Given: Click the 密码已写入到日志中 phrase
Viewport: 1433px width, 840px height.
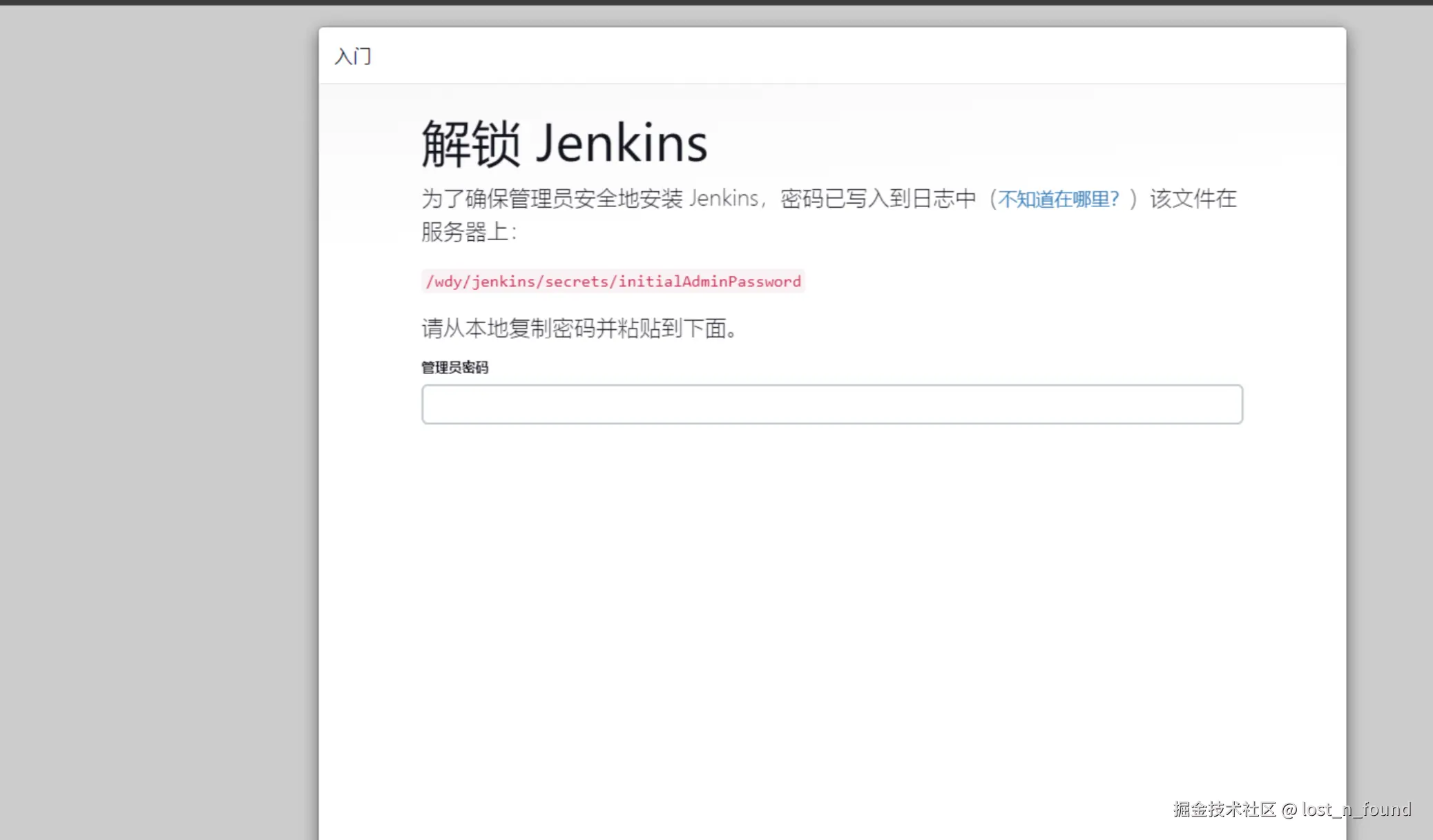Looking at the screenshot, I should 877,199.
